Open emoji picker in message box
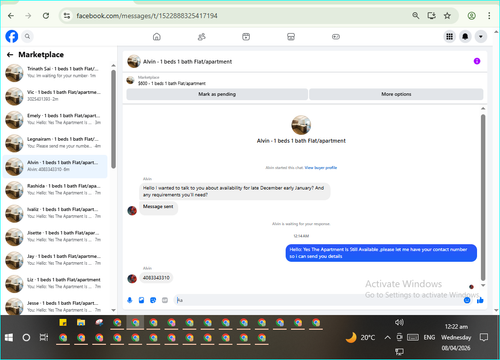This screenshot has width=500, height=360. pyautogui.click(x=467, y=300)
